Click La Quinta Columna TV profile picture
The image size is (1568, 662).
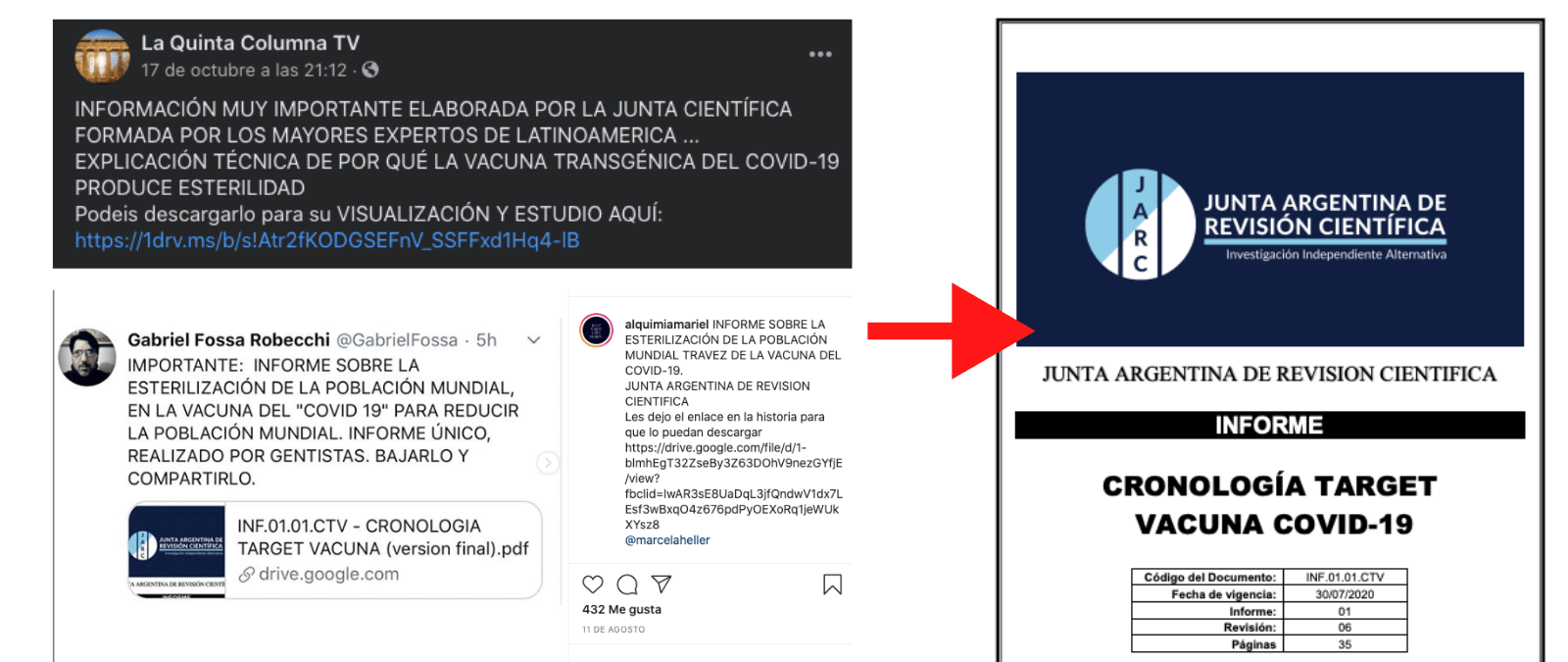point(103,56)
